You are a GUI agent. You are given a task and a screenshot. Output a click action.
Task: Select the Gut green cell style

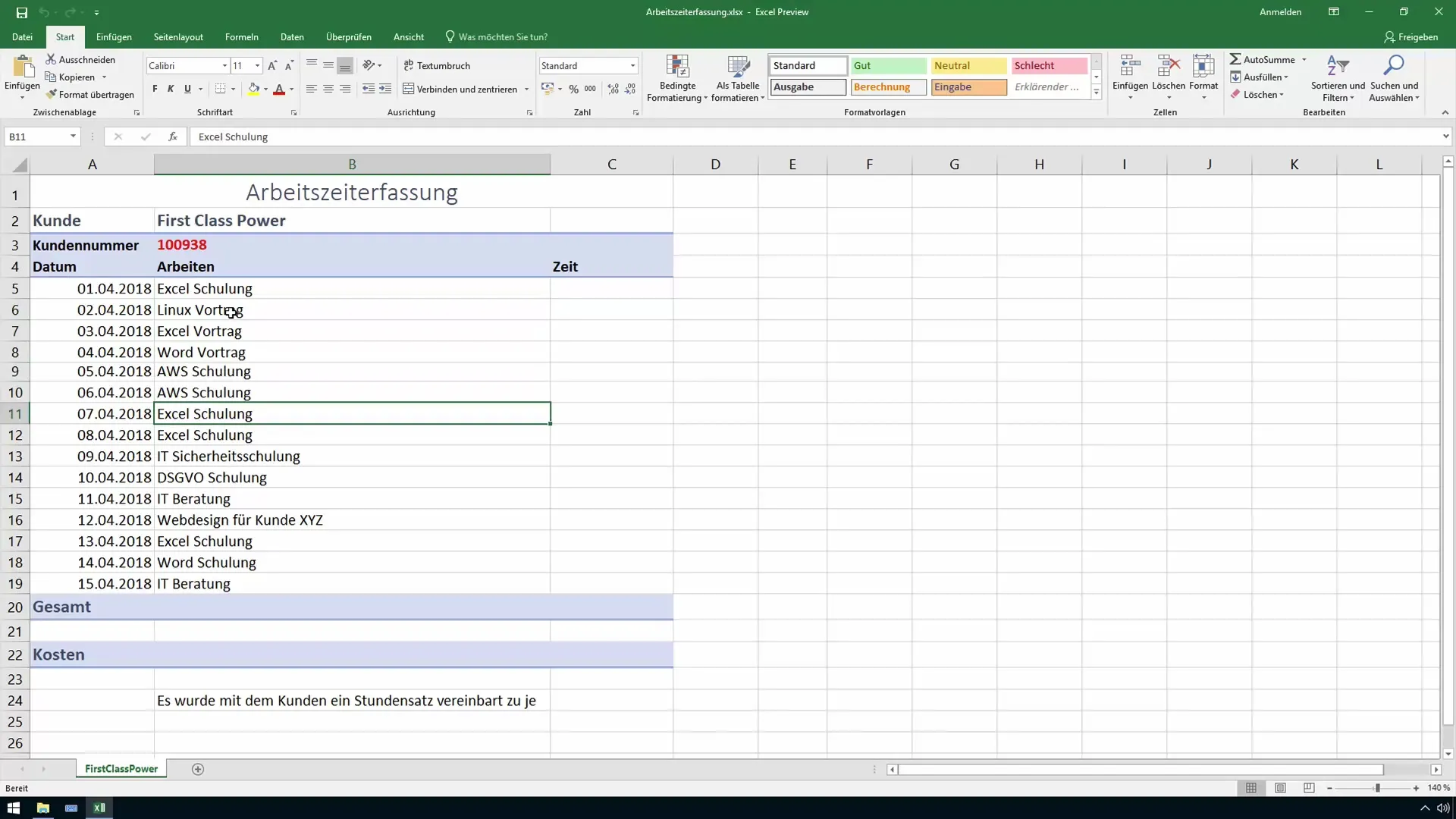click(888, 66)
